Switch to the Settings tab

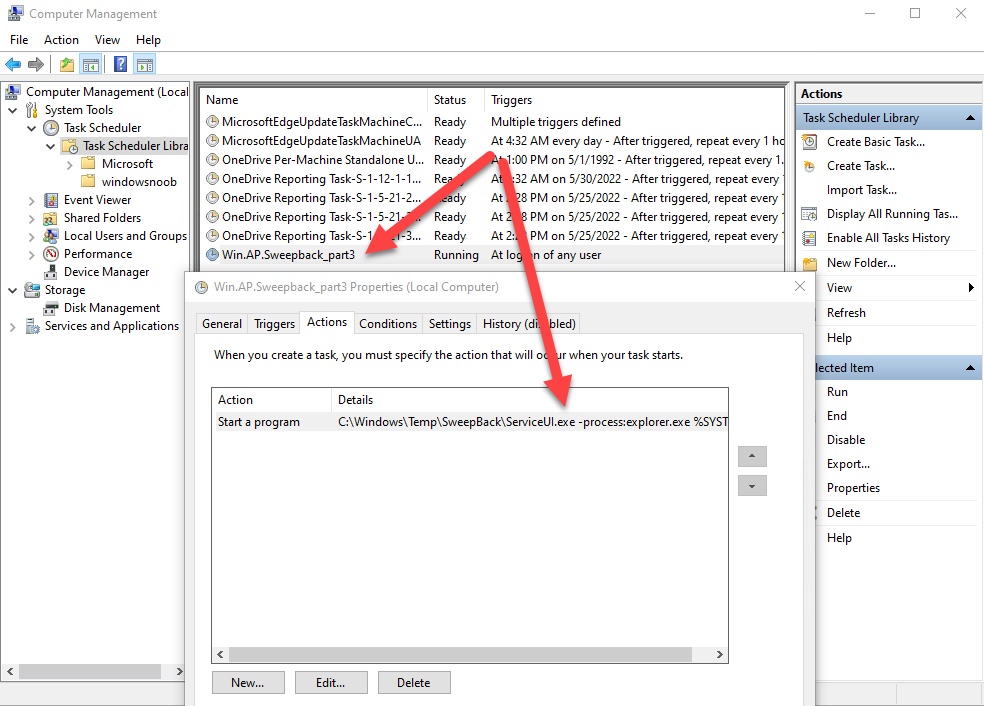(449, 324)
